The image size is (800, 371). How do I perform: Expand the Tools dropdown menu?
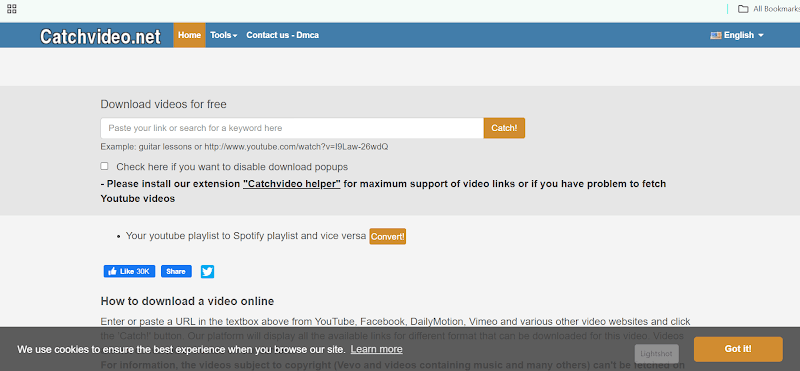223,35
